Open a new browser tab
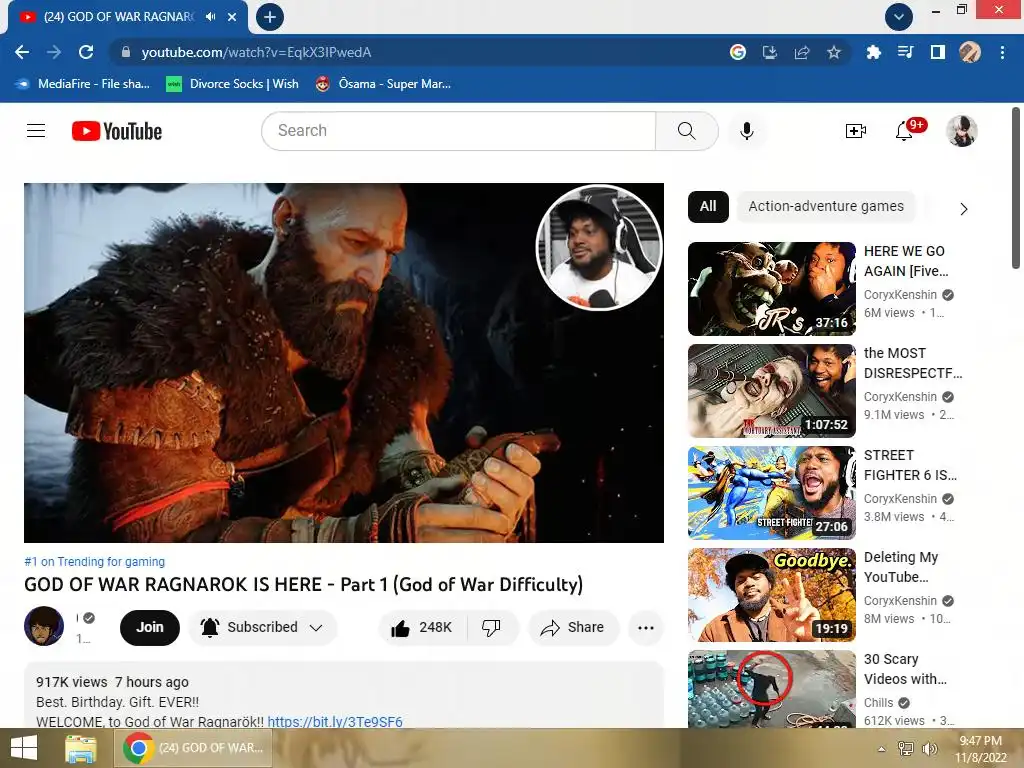 coord(270,17)
